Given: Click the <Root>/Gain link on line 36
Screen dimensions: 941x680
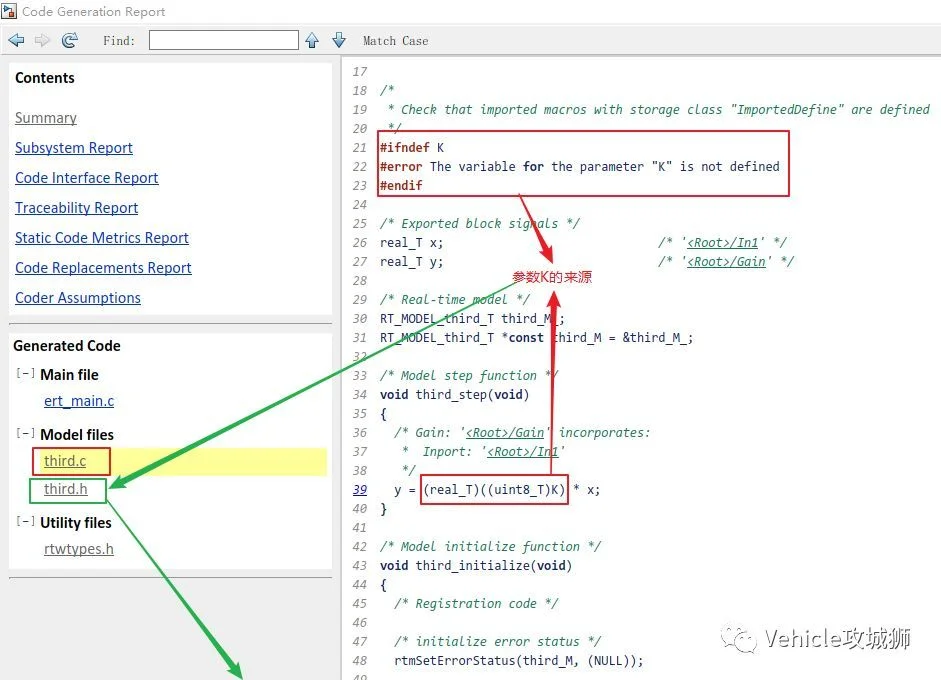Looking at the screenshot, I should pyautogui.click(x=505, y=433).
